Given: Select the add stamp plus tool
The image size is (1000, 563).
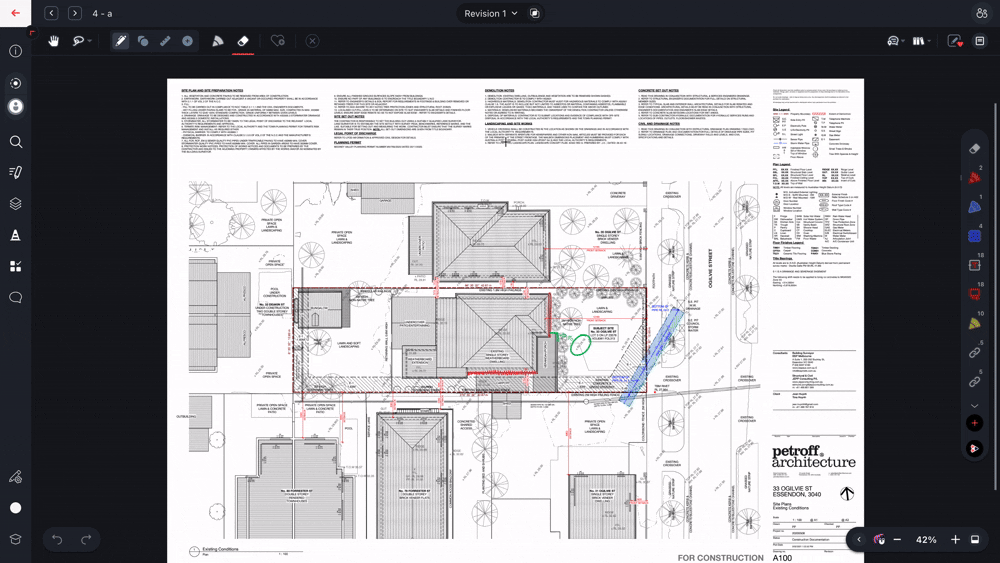Looking at the screenshot, I should pos(187,41).
